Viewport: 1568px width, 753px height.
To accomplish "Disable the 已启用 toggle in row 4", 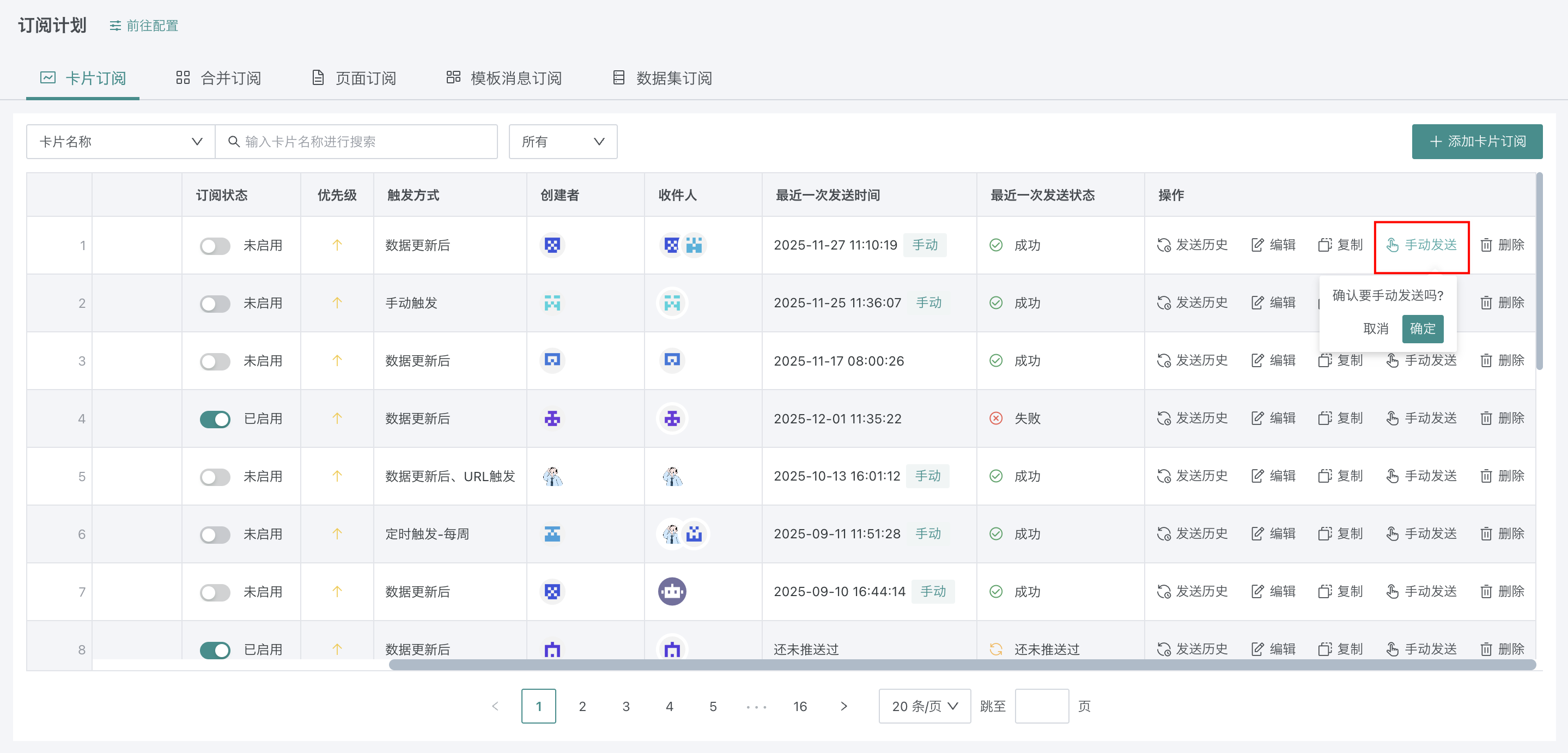I will click(215, 420).
